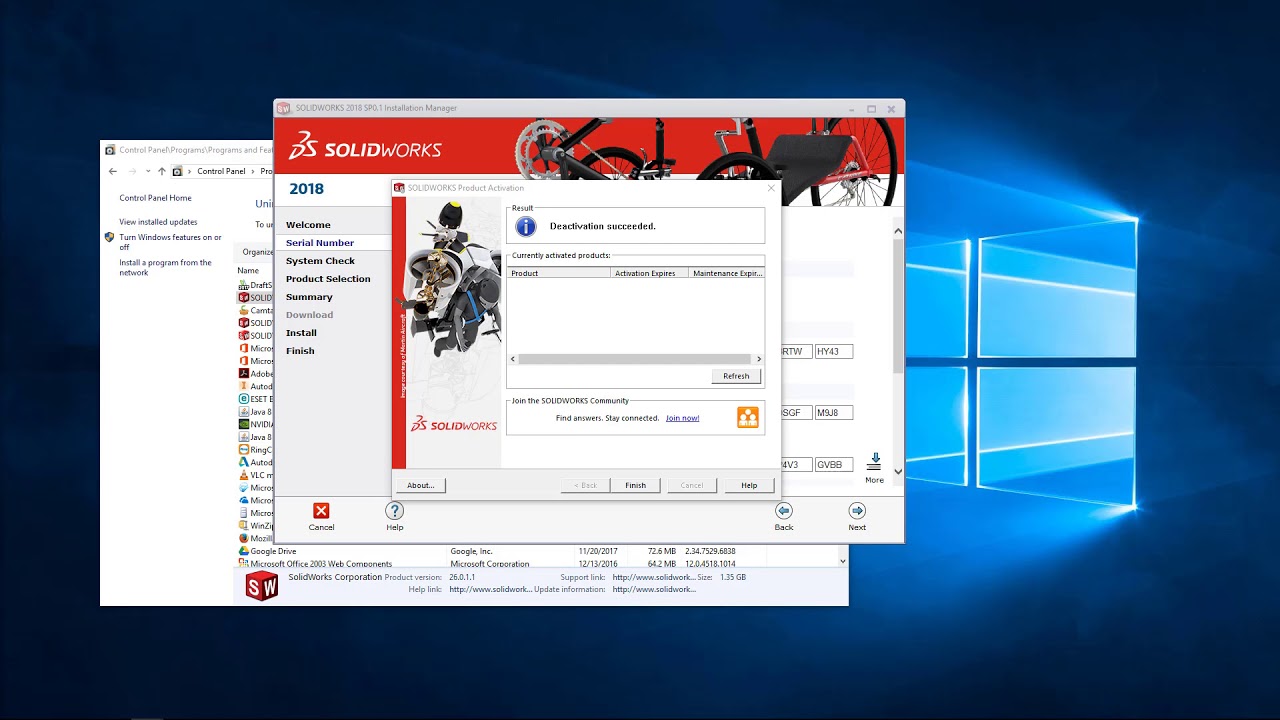Click the orange SOLIDWORKS Community icon
The height and width of the screenshot is (720, 1280).
click(748, 418)
